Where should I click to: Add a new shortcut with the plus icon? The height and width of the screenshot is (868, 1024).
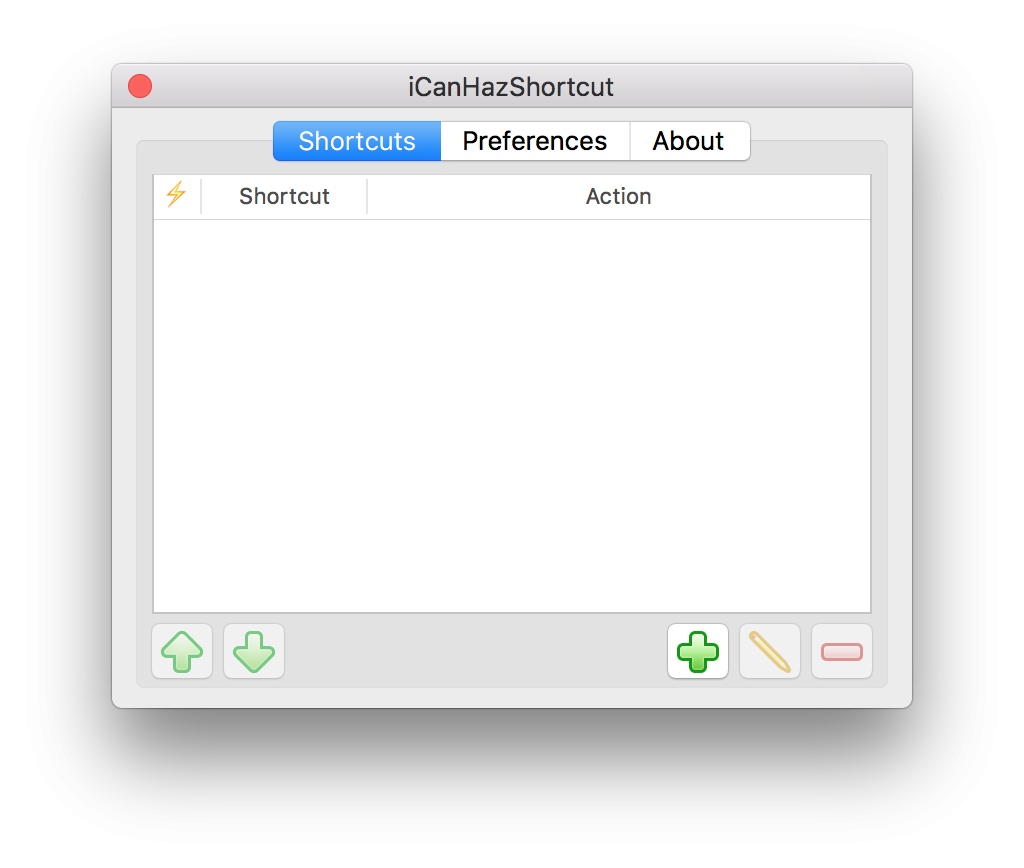point(697,651)
